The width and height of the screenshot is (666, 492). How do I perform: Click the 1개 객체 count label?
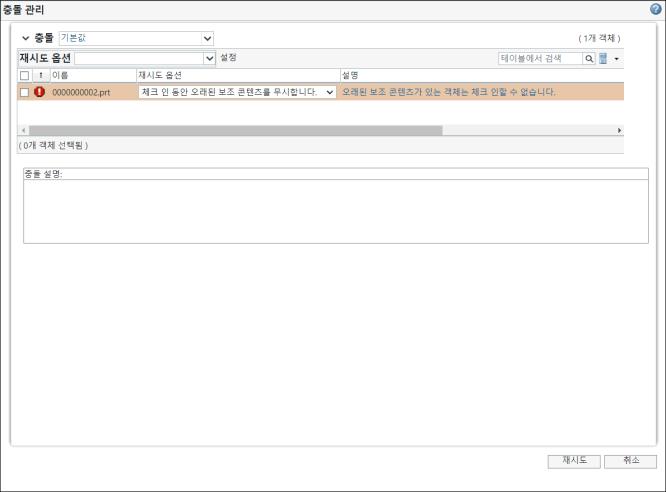(x=599, y=38)
